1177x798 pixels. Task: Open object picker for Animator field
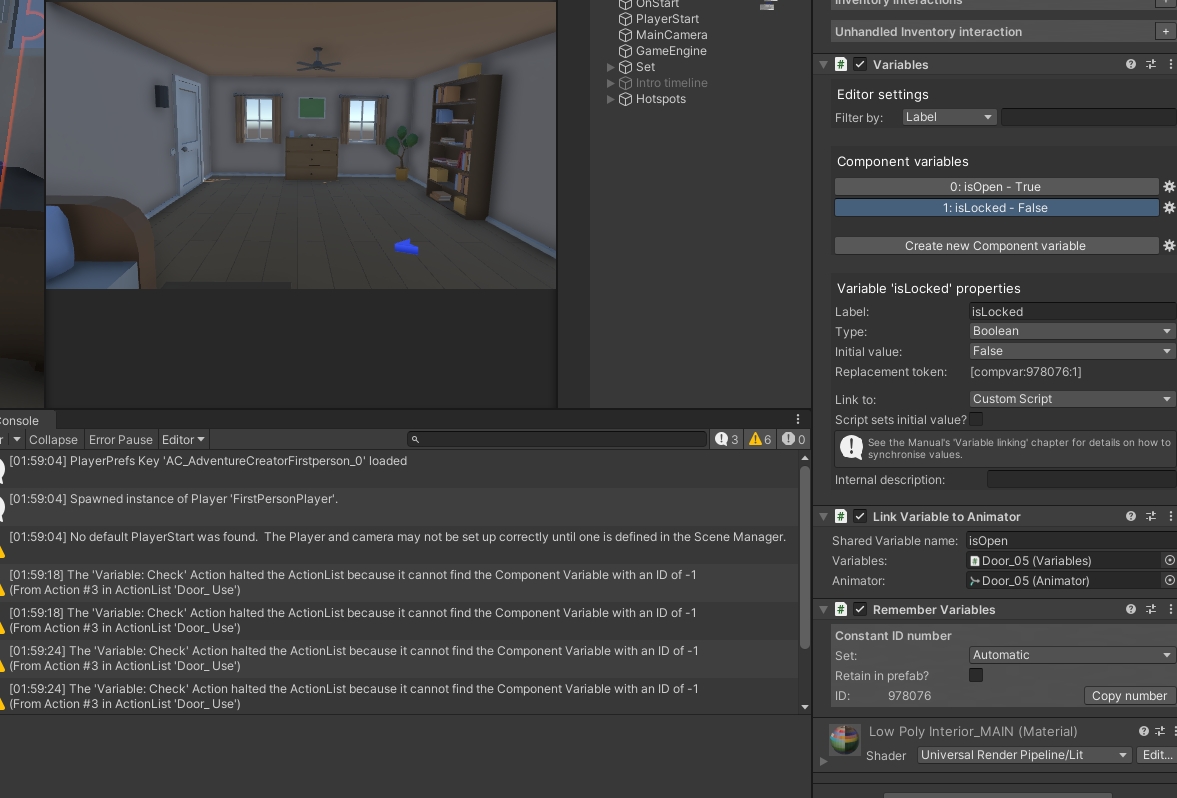pos(1169,580)
